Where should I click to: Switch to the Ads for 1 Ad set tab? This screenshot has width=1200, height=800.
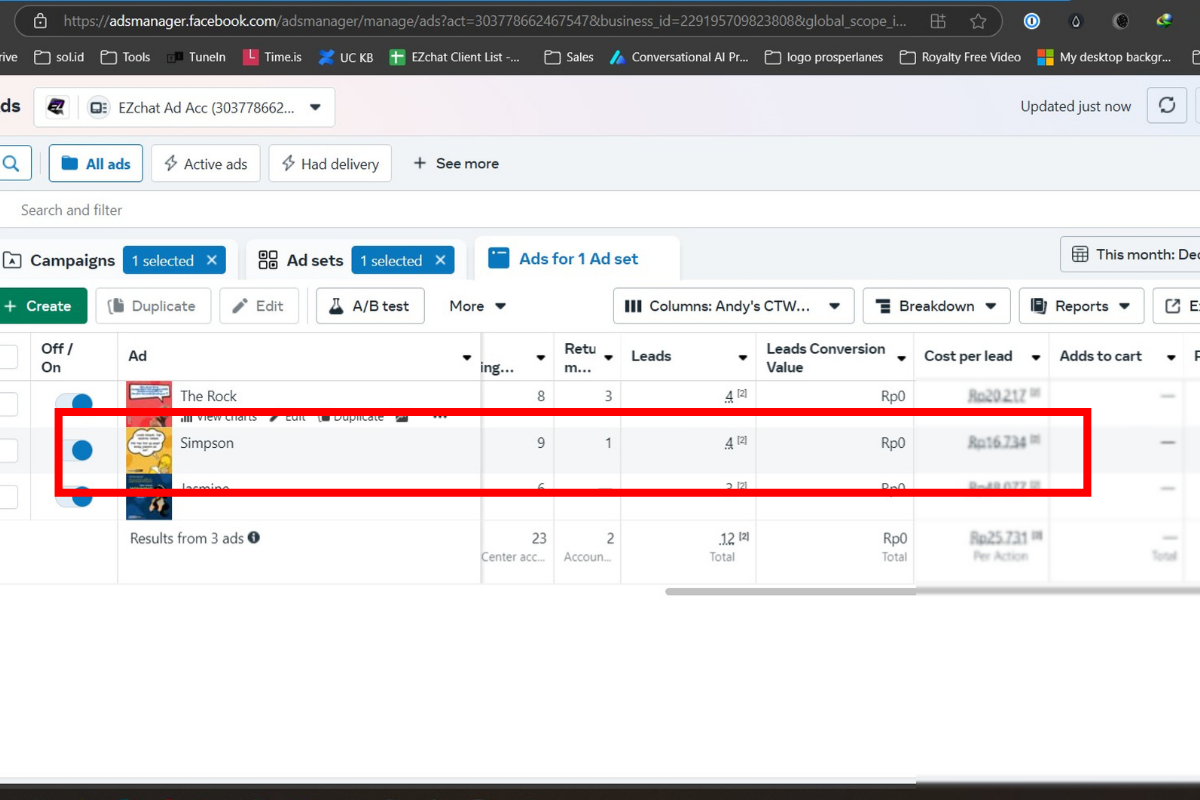click(x=577, y=259)
